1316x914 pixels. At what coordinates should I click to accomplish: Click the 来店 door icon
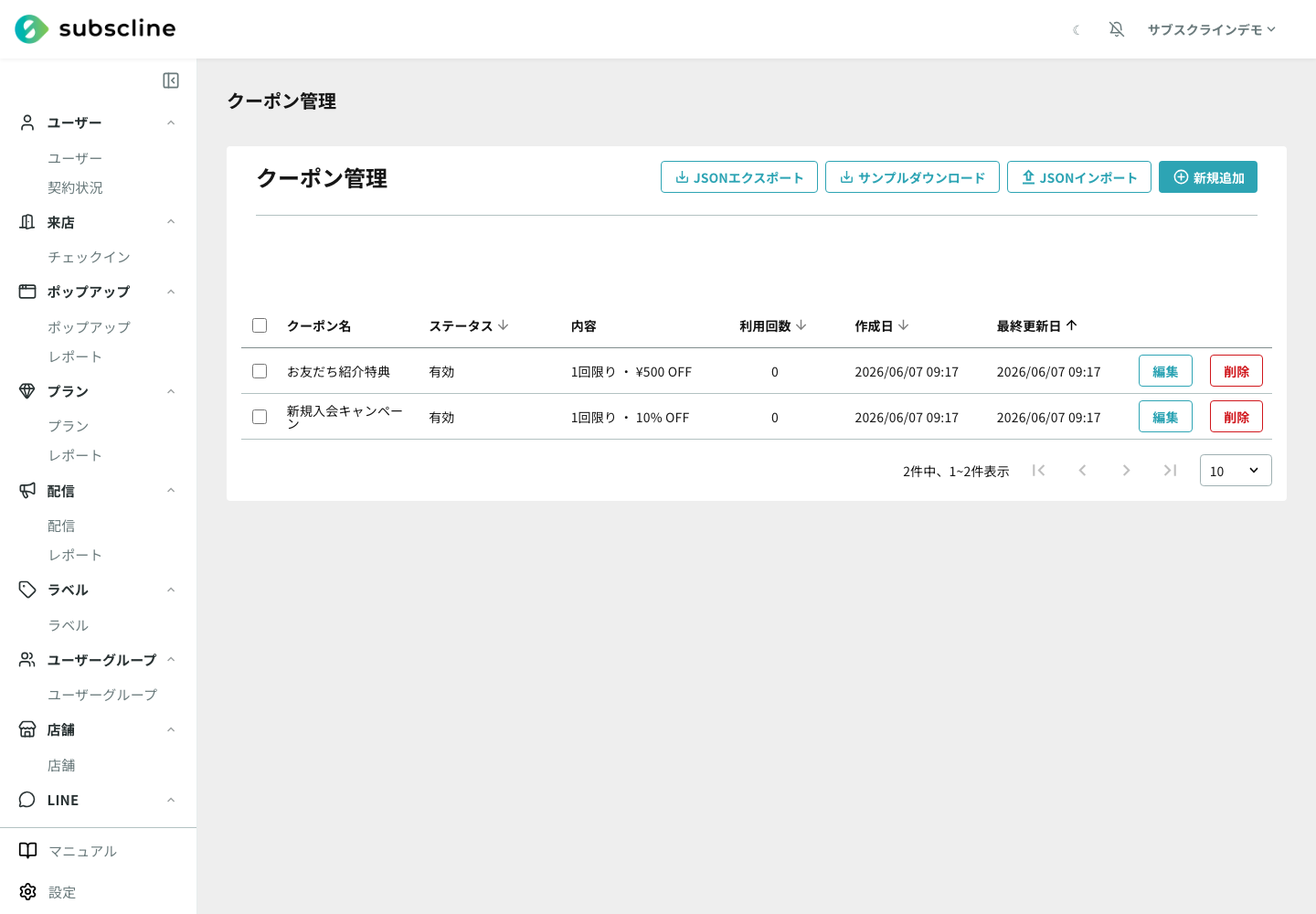point(27,222)
